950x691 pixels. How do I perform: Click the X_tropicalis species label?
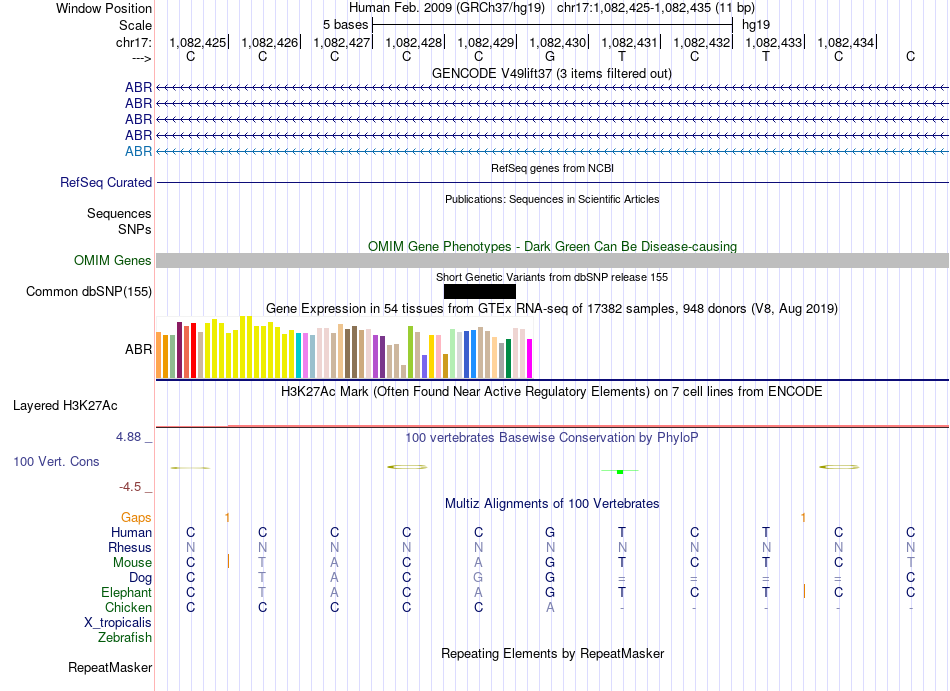(x=118, y=623)
